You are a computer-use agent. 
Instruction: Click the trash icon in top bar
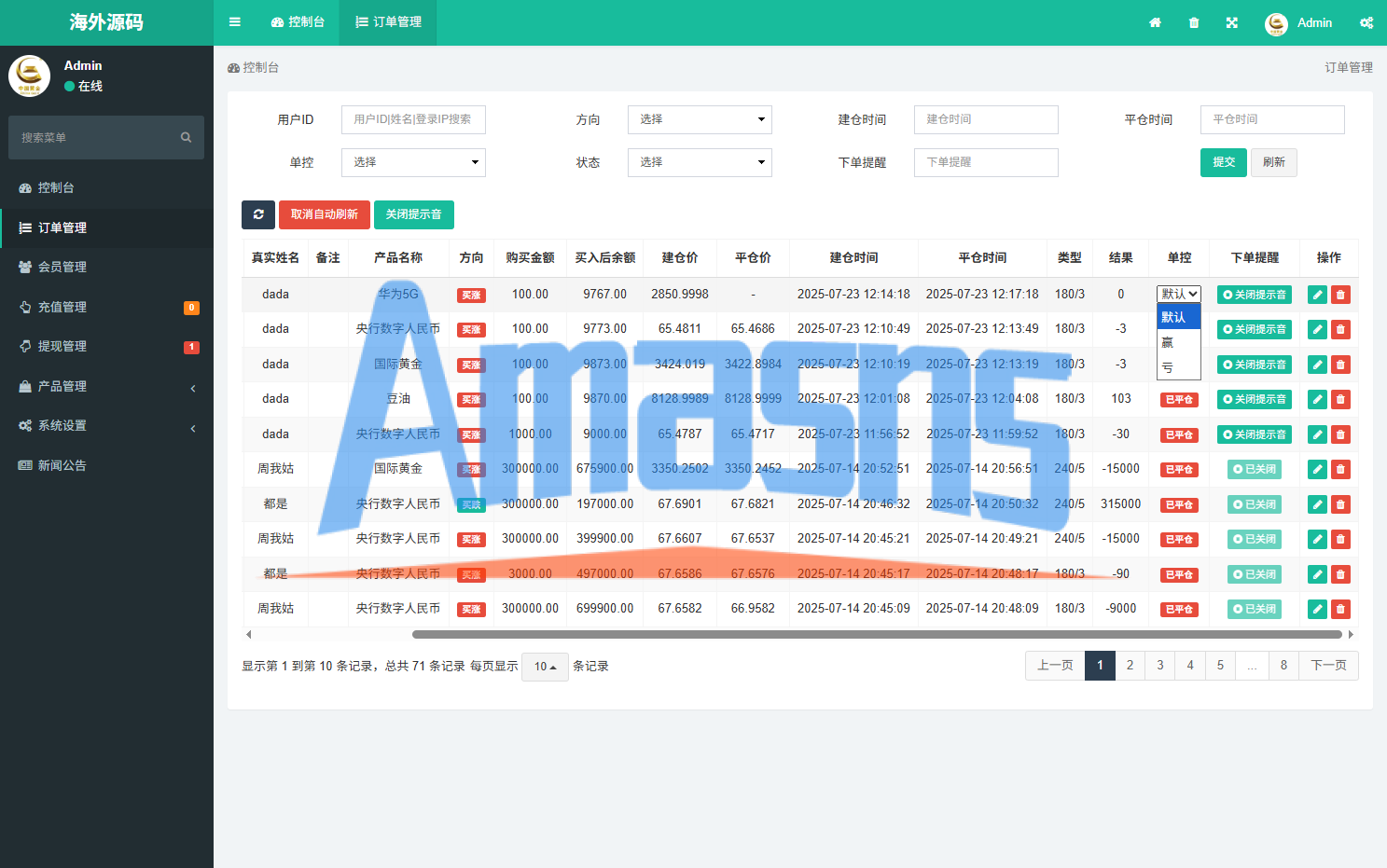pyautogui.click(x=1194, y=22)
